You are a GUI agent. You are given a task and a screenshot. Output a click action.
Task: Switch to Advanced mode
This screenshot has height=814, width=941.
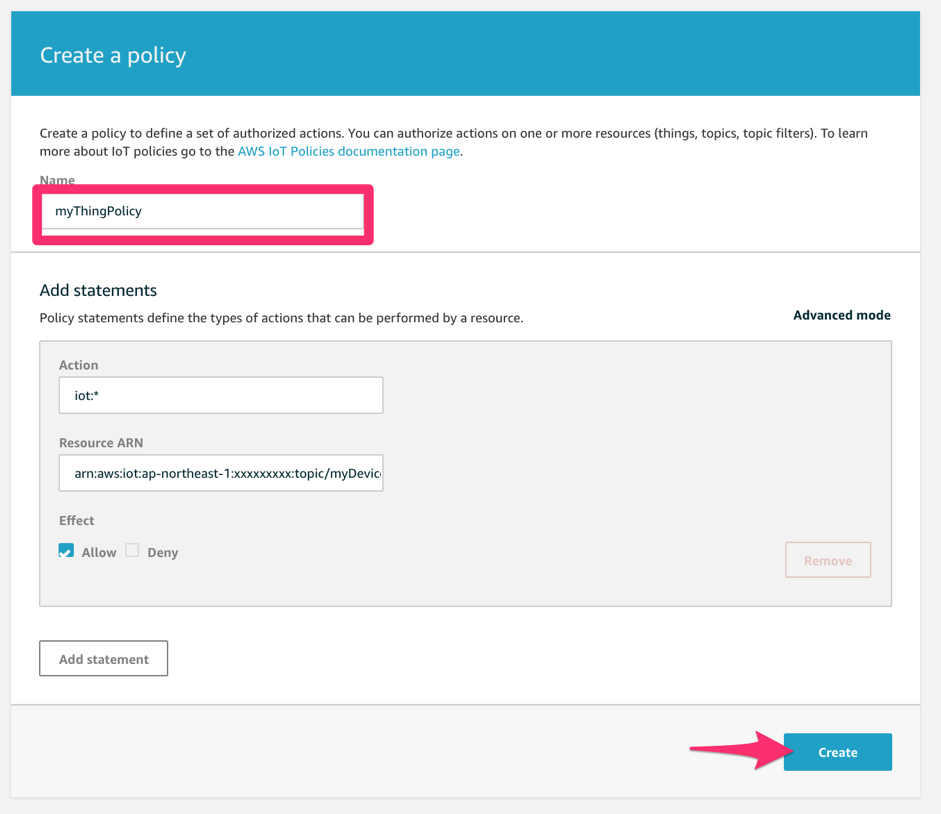841,315
